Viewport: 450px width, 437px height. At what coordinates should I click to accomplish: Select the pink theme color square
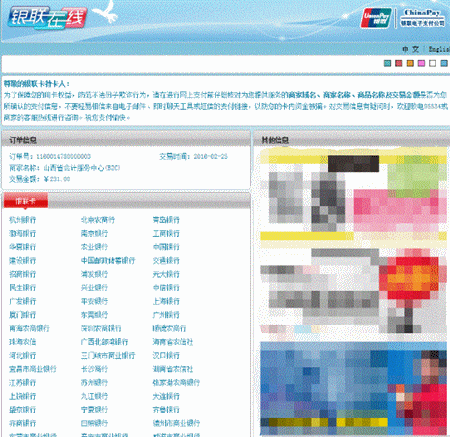pyautogui.click(x=421, y=63)
